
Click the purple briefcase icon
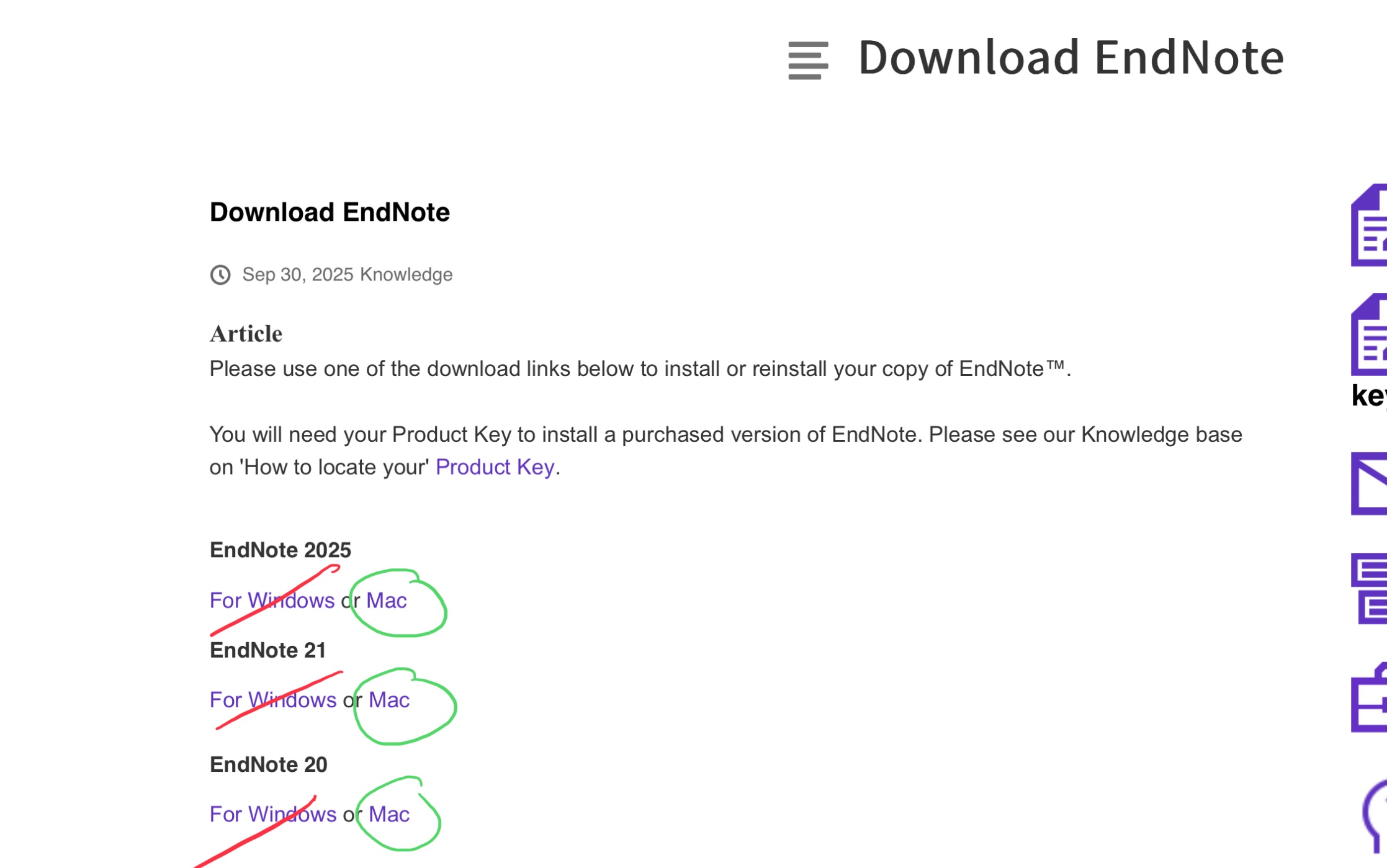(1370, 699)
